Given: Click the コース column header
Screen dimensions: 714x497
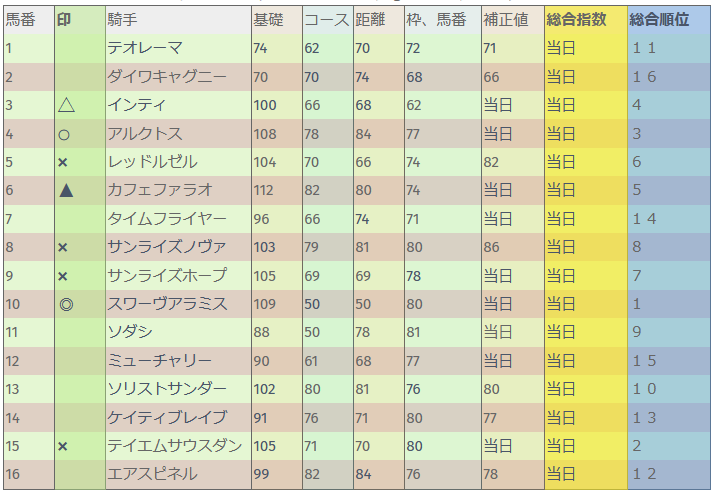Looking at the screenshot, I should (326, 20).
